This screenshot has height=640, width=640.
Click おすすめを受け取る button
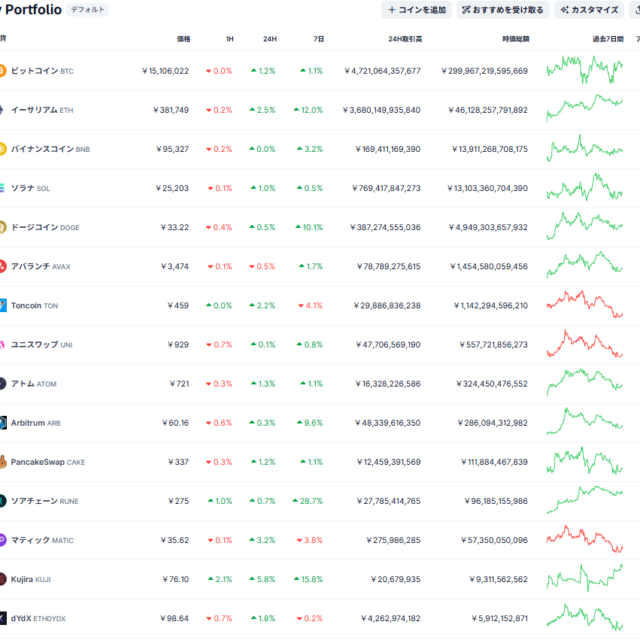coord(502,10)
